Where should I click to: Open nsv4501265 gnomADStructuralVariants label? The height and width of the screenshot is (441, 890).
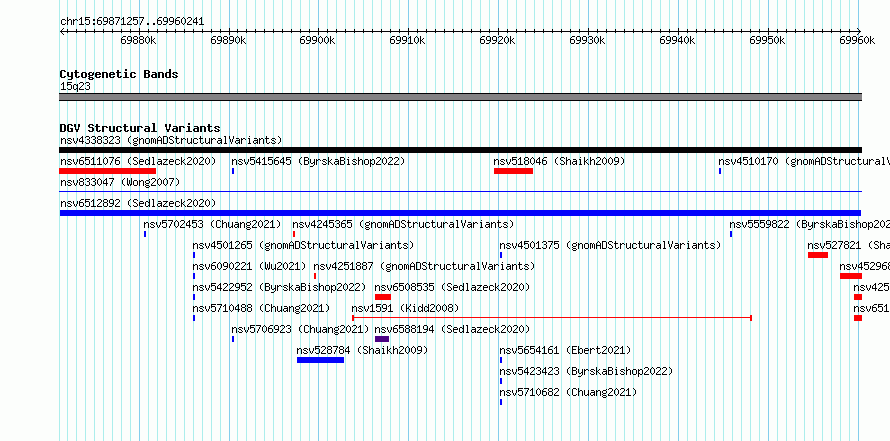point(303,245)
